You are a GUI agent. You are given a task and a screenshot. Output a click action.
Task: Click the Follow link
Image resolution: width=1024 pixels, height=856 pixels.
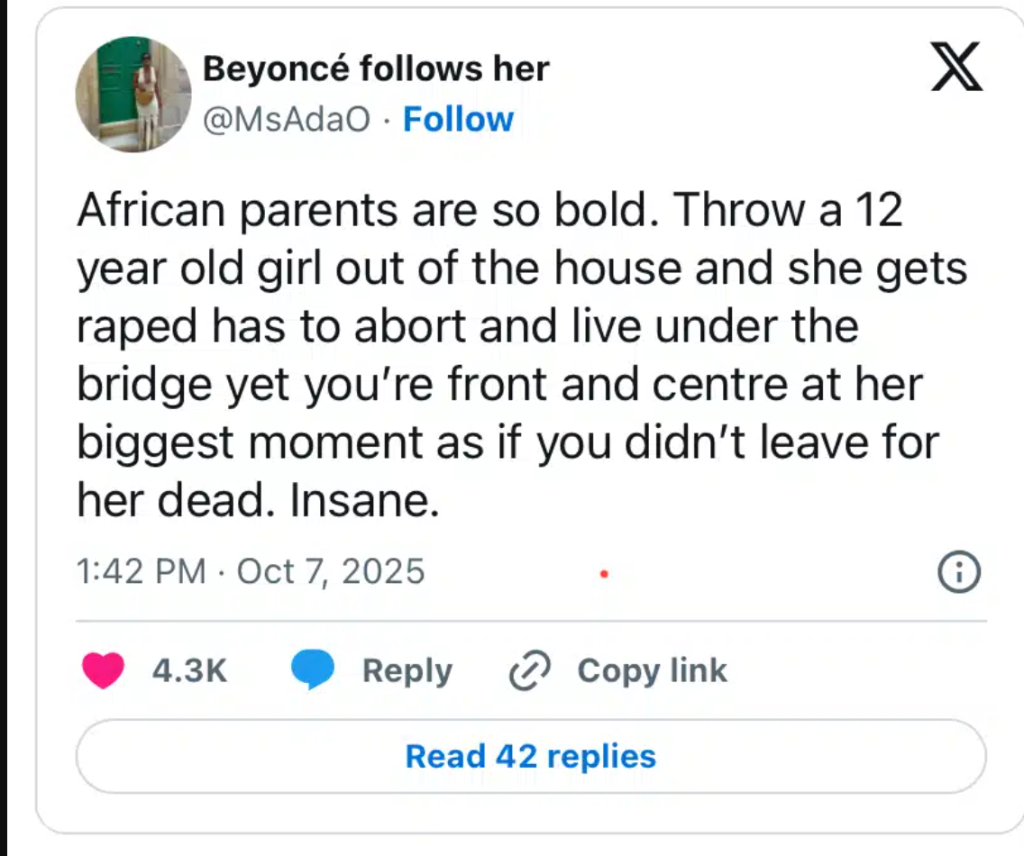pos(457,119)
